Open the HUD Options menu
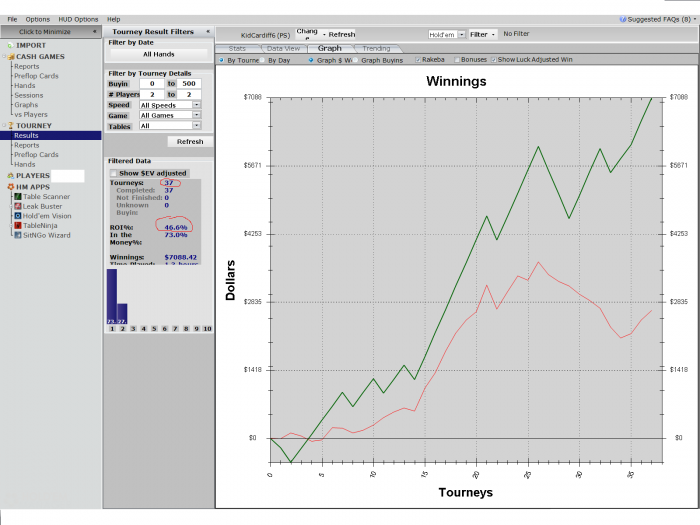Screen dimensions: 700x525 (x=78, y=19)
